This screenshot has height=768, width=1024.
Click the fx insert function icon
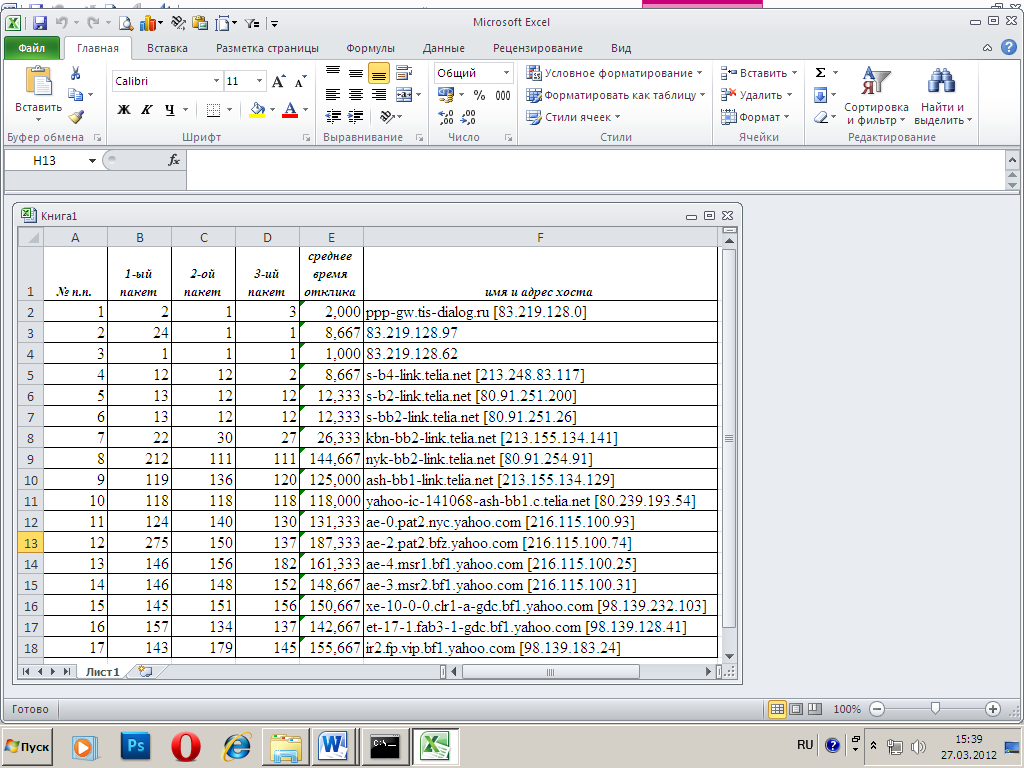pos(174,160)
